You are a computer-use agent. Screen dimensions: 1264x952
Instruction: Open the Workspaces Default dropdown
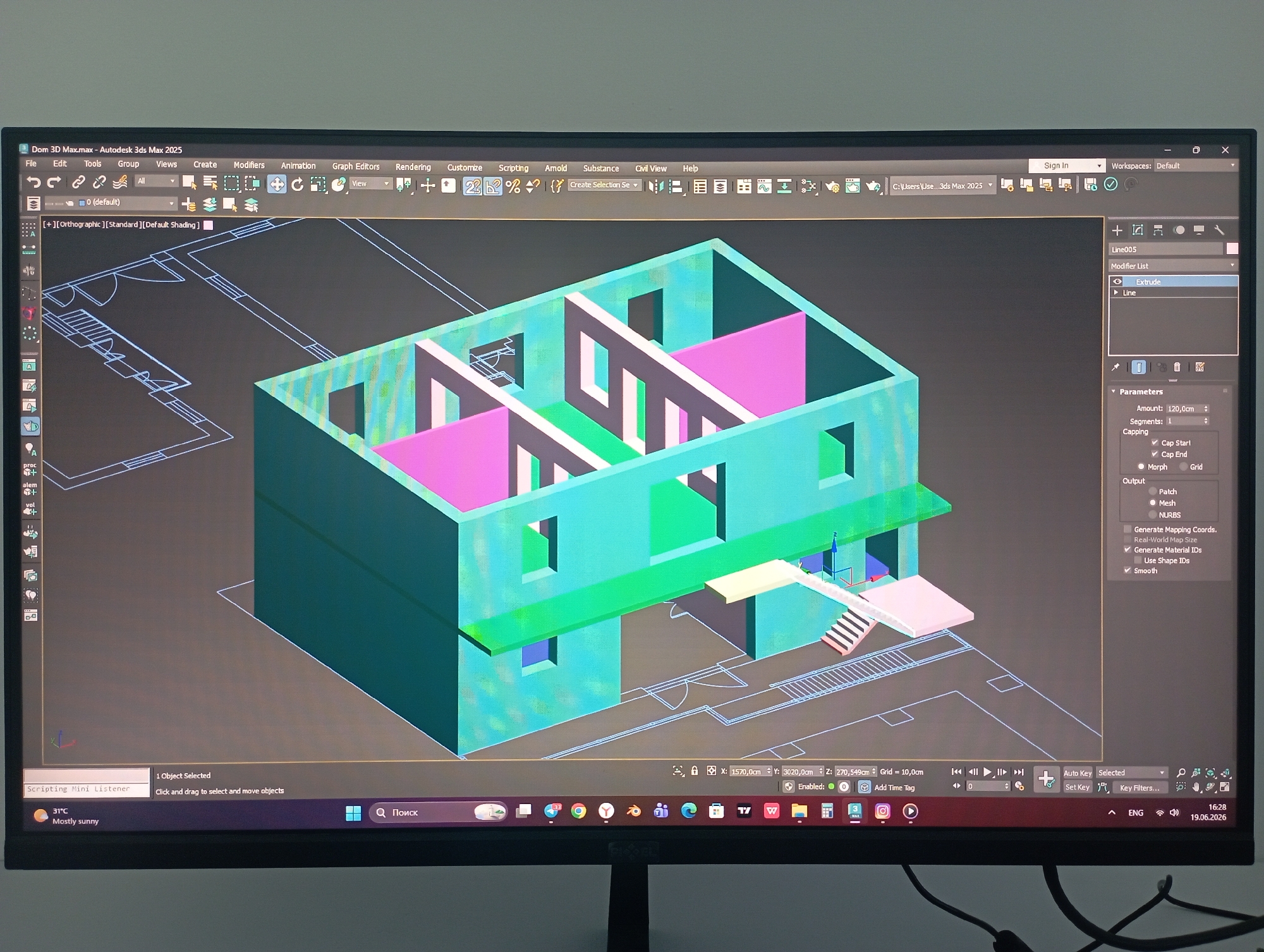[1195, 166]
